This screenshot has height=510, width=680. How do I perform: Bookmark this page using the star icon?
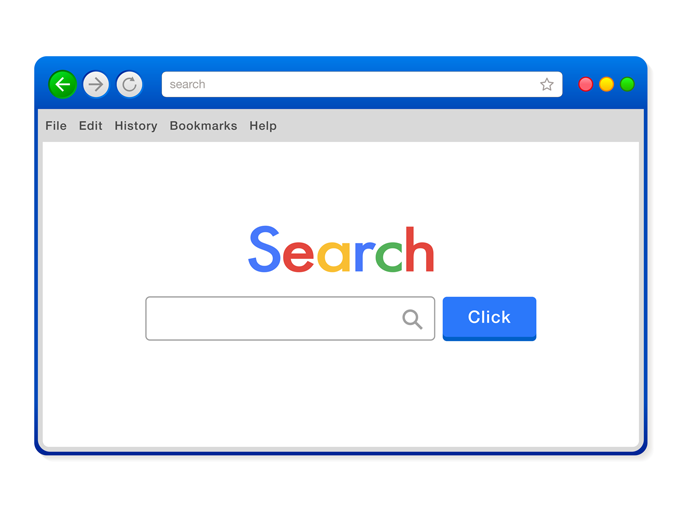pos(546,84)
